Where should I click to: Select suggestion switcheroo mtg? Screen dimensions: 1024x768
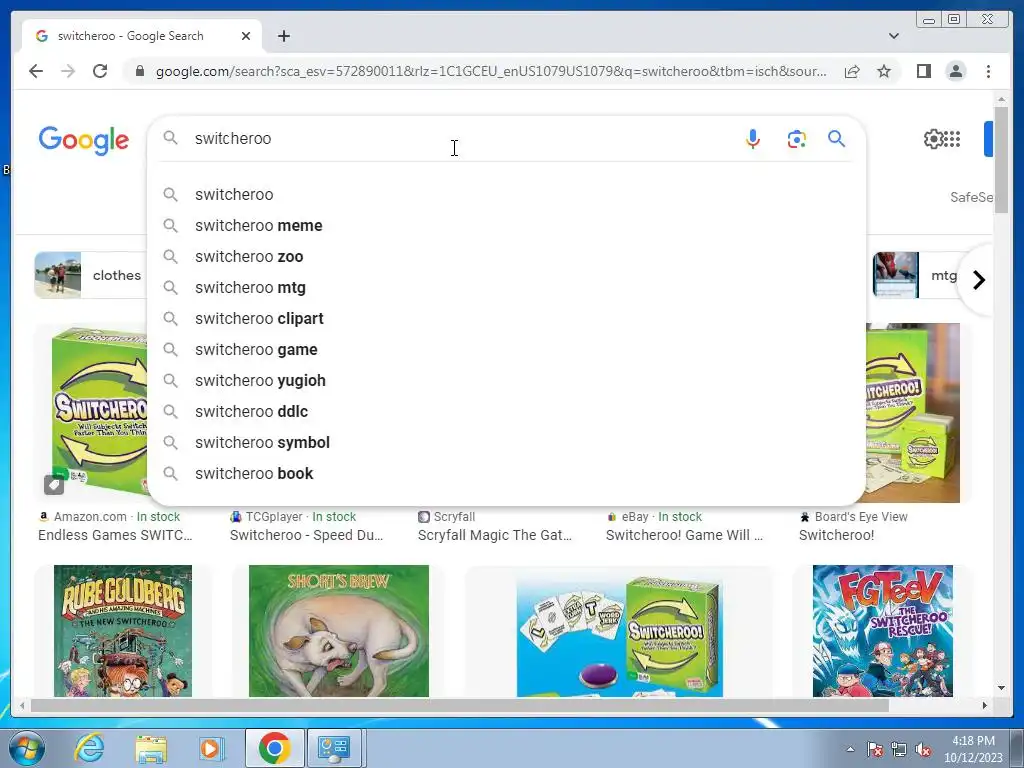pyautogui.click(x=507, y=287)
